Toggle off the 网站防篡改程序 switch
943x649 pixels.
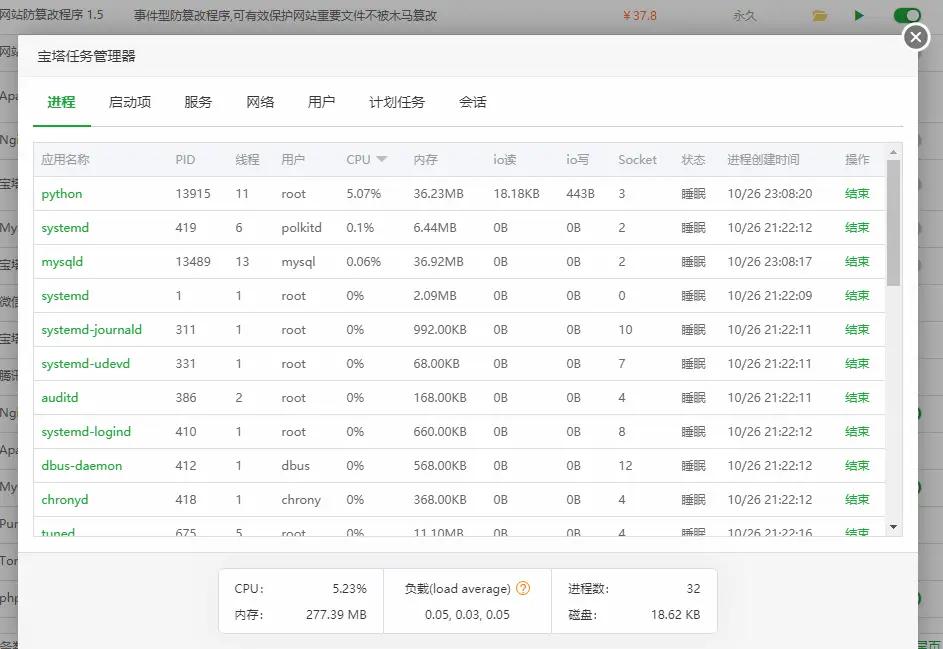906,16
